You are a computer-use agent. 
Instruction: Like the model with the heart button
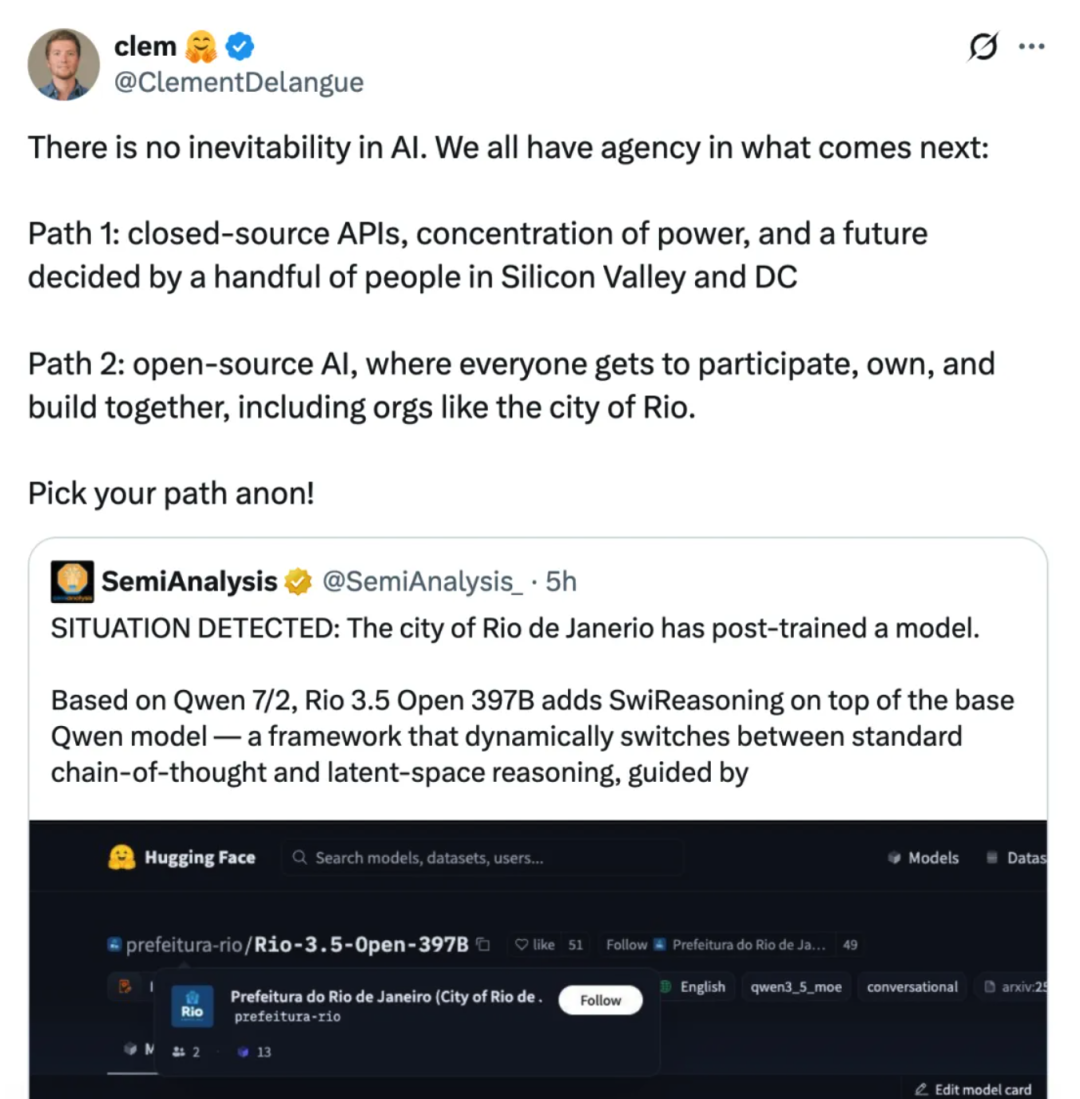535,945
